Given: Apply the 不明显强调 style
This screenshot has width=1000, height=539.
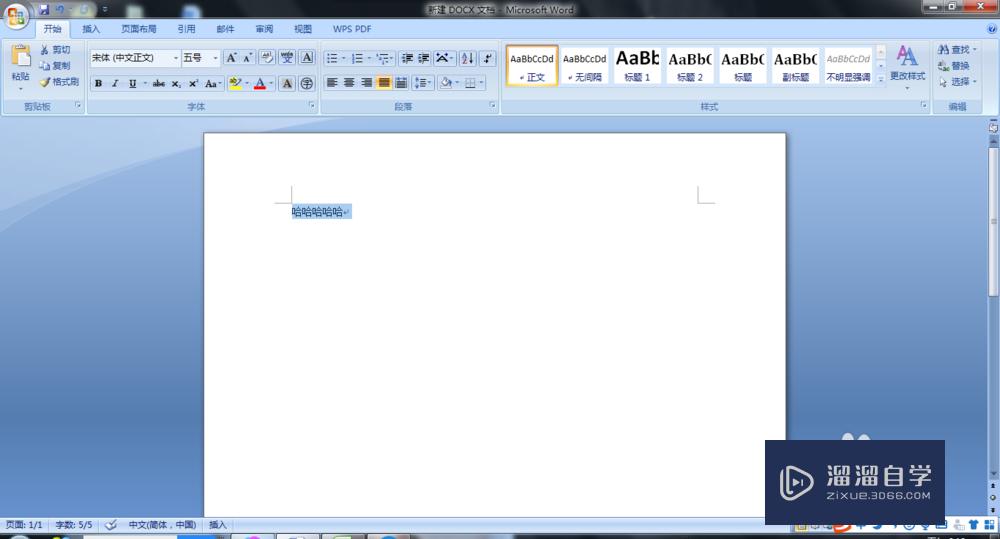Looking at the screenshot, I should 848,66.
